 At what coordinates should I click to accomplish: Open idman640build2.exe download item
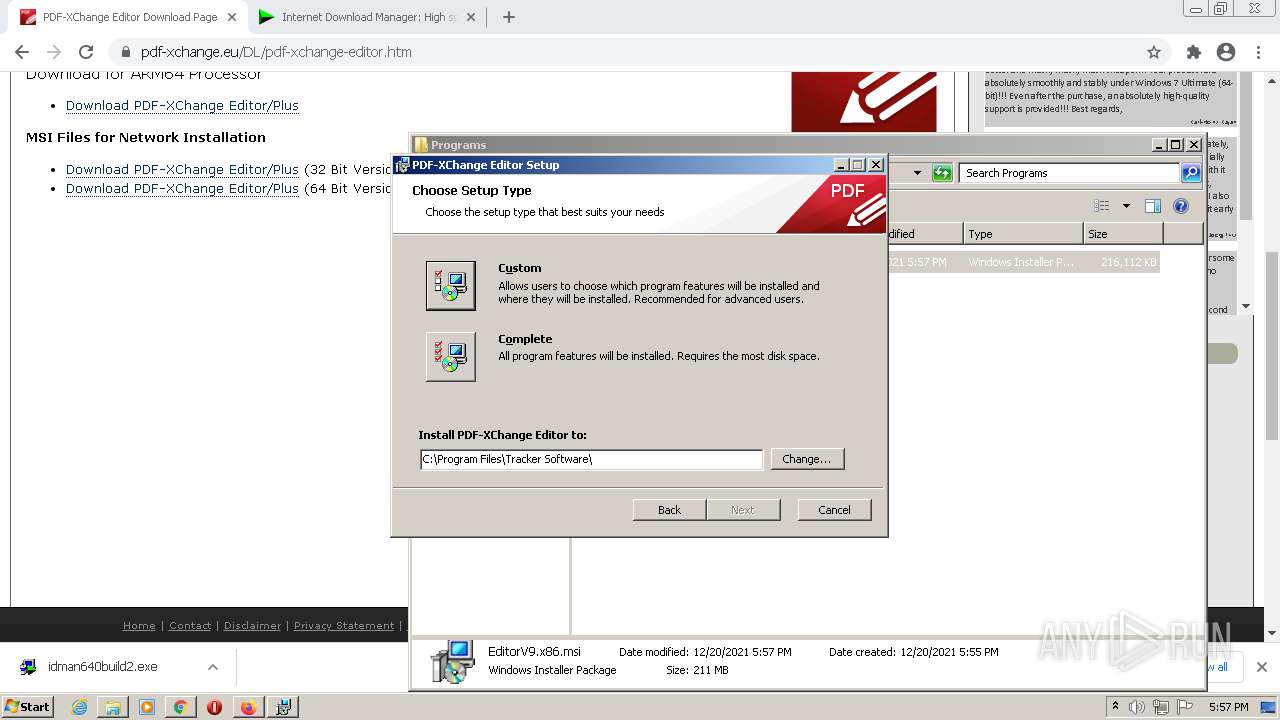(x=102, y=667)
